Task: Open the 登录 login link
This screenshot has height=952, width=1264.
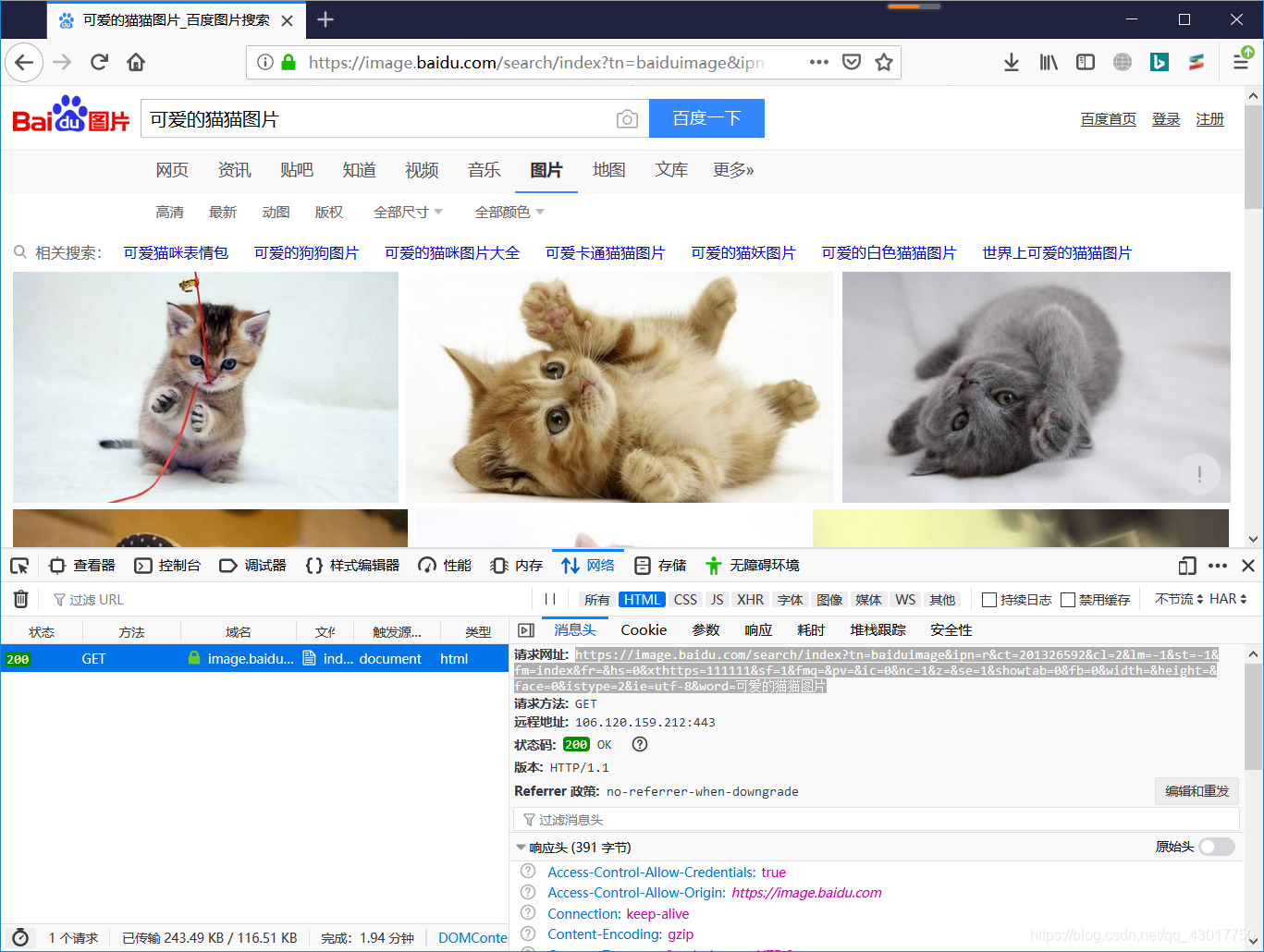Action: click(x=1166, y=119)
